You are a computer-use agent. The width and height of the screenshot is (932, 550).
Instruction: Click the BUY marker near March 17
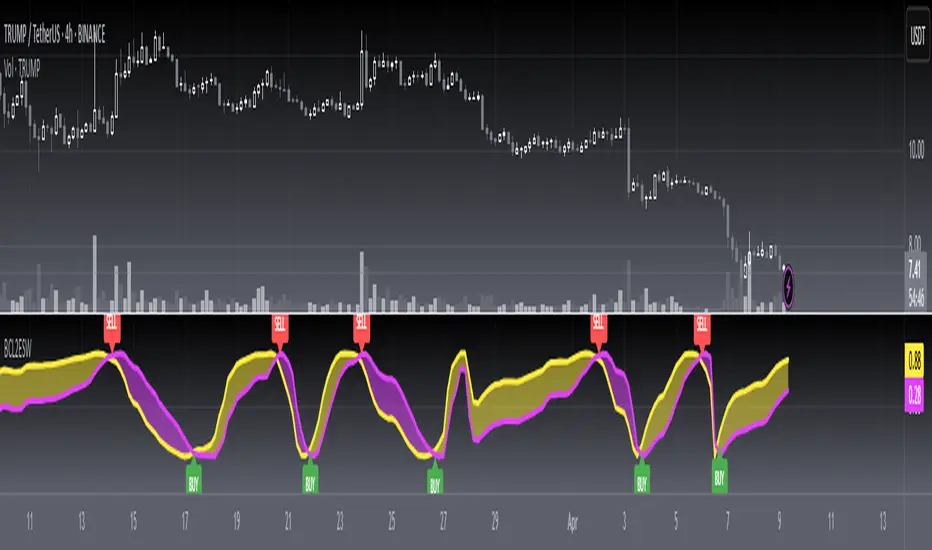click(194, 476)
